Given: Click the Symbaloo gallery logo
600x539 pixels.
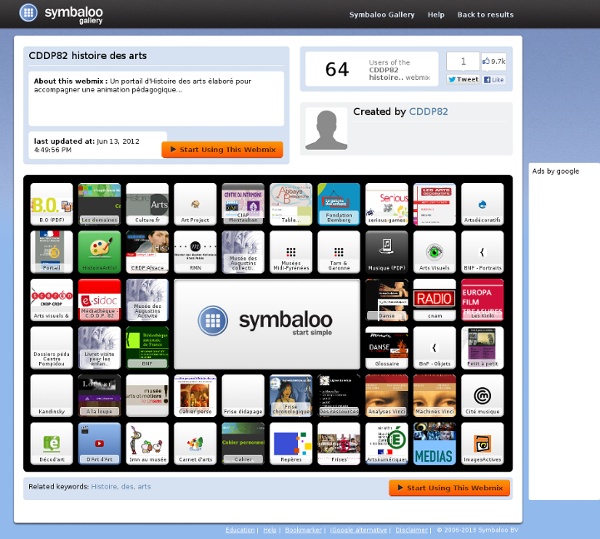Looking at the screenshot, I should pos(61,13).
